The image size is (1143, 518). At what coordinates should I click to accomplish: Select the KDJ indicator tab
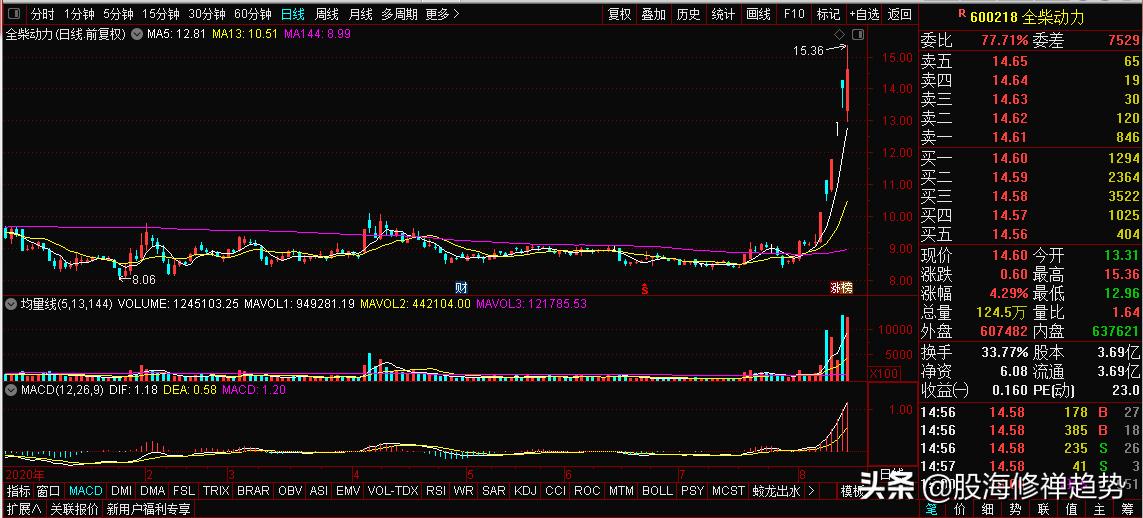click(x=525, y=491)
